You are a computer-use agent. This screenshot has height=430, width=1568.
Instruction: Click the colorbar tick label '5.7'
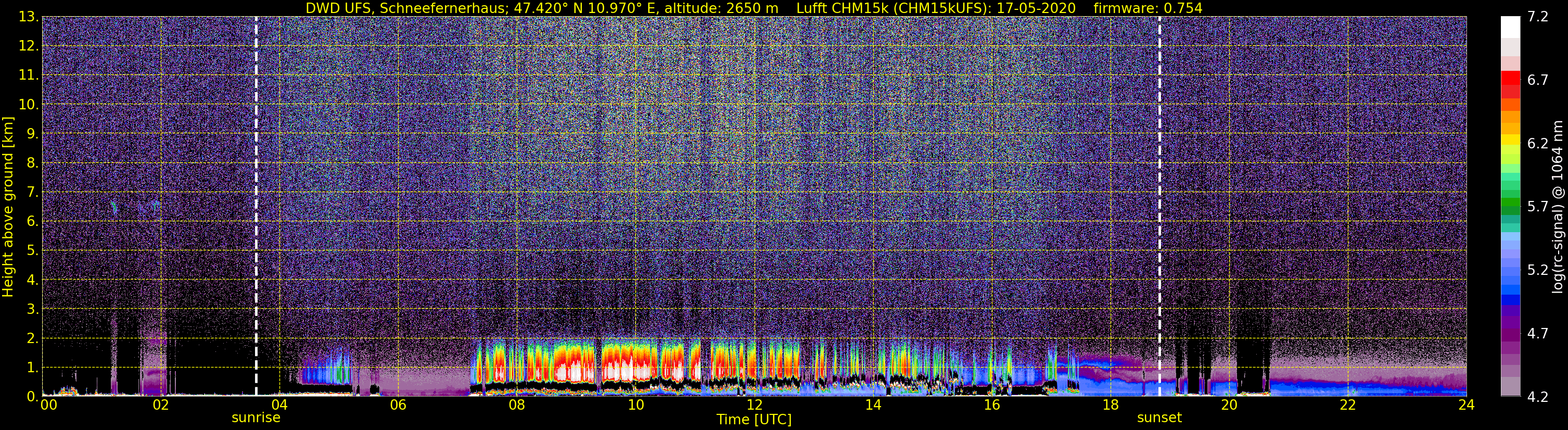pos(1538,207)
